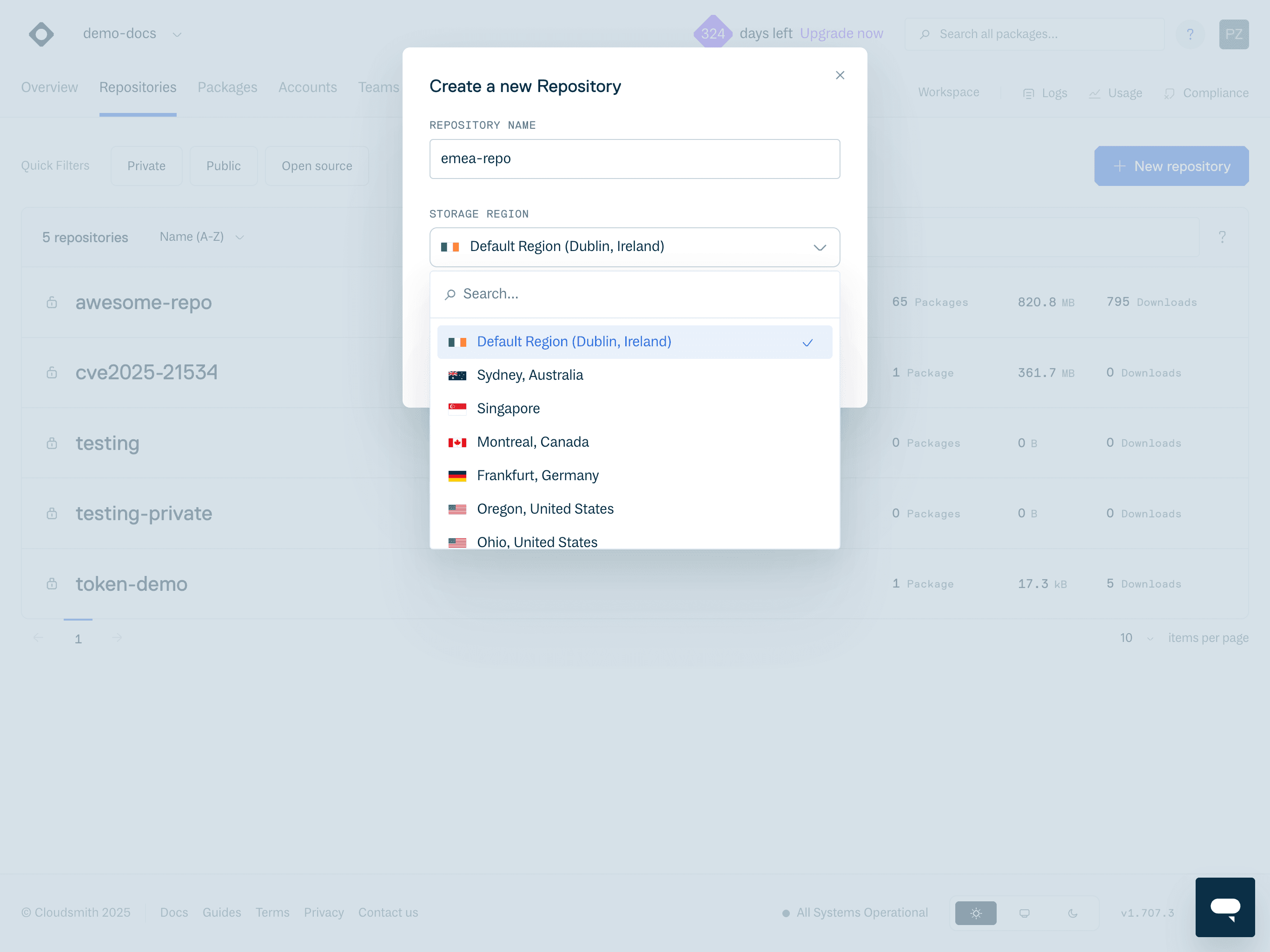Open Usage via the chart icon
Image resolution: width=1270 pixels, height=952 pixels.
click(1114, 93)
